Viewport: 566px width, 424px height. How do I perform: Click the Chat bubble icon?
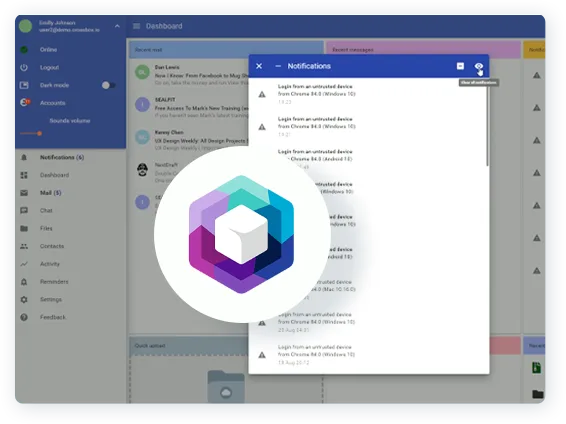(x=24, y=210)
